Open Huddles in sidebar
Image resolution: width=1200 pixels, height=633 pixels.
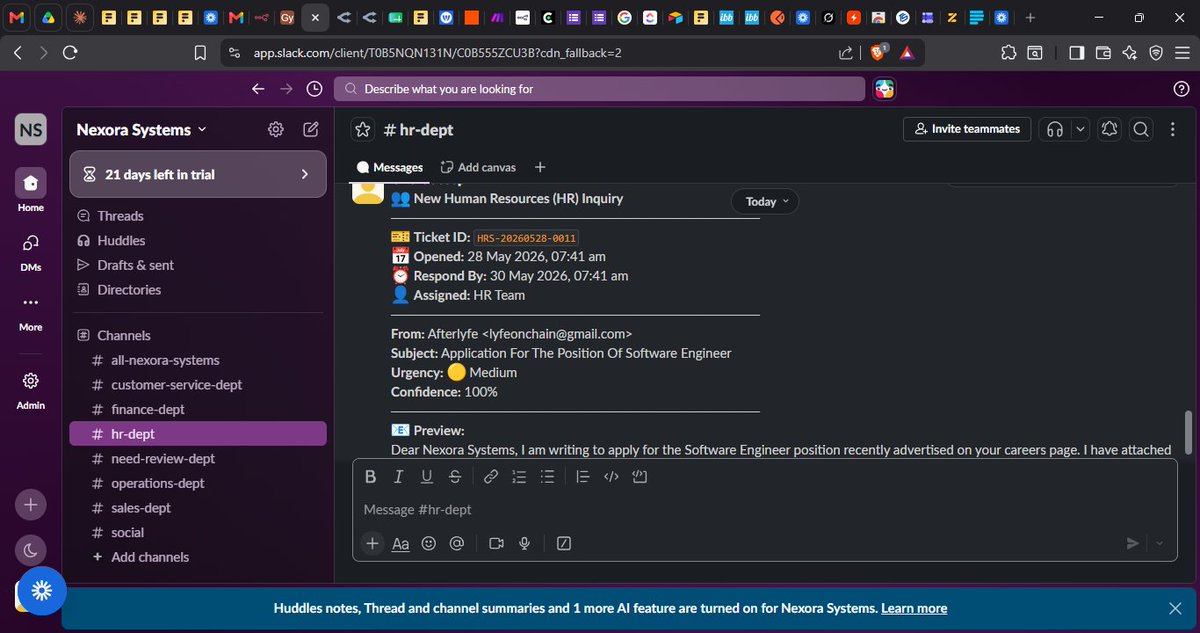pyautogui.click(x=198, y=241)
